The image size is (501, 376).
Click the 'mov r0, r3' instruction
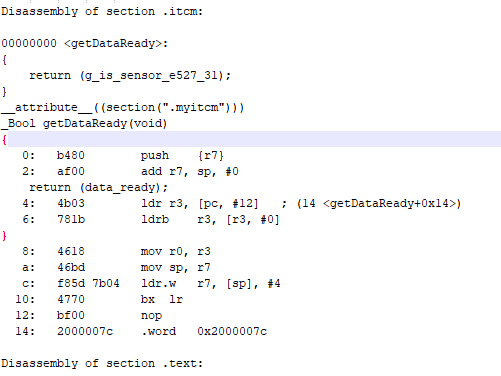tap(176, 251)
